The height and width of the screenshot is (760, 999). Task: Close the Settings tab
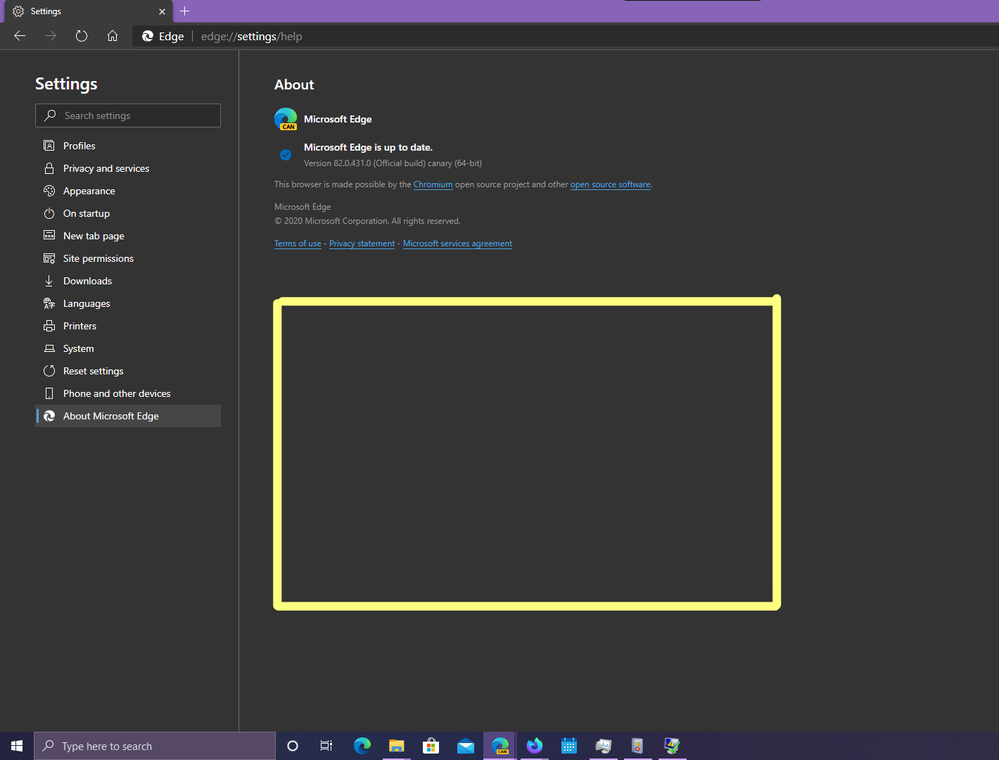pos(162,11)
